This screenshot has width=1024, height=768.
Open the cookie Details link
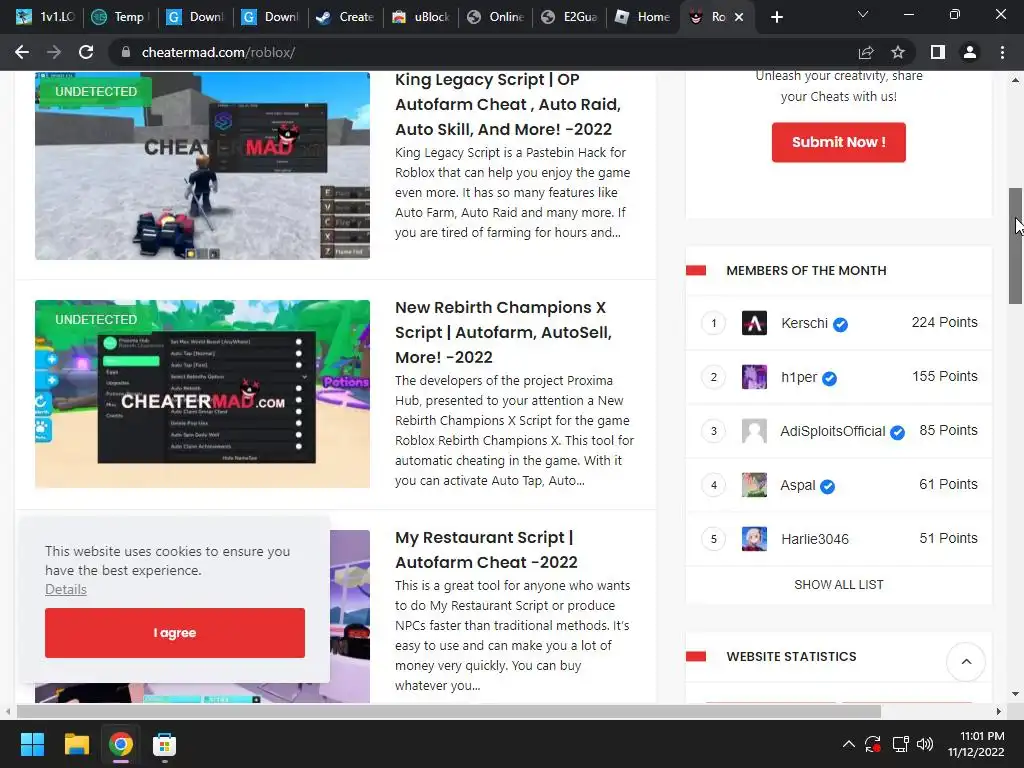[x=66, y=589]
